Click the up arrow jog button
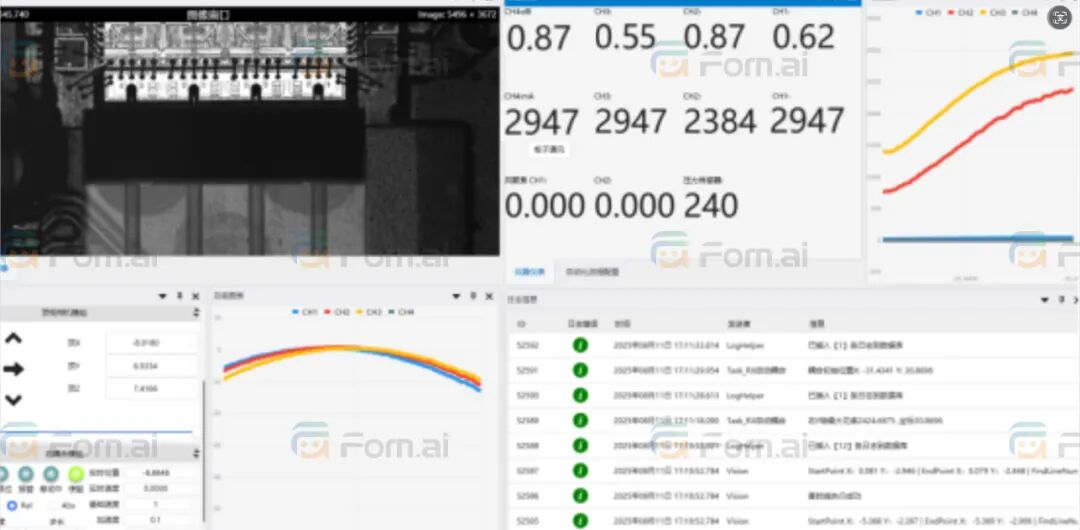Image resolution: width=1080 pixels, height=530 pixels. click(14, 339)
